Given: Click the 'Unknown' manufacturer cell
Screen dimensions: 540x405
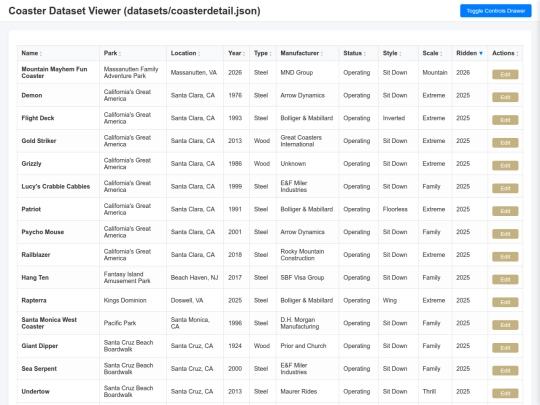Looking at the screenshot, I should pyautogui.click(x=308, y=163).
